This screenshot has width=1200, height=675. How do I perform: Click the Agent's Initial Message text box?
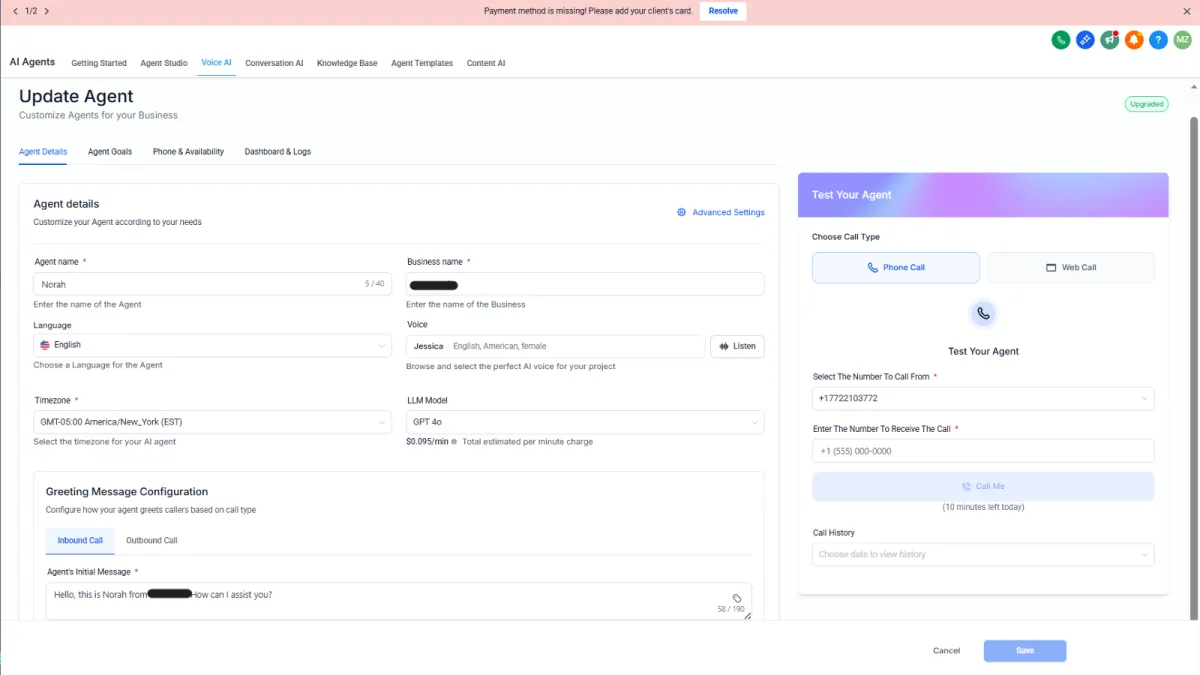click(x=399, y=601)
